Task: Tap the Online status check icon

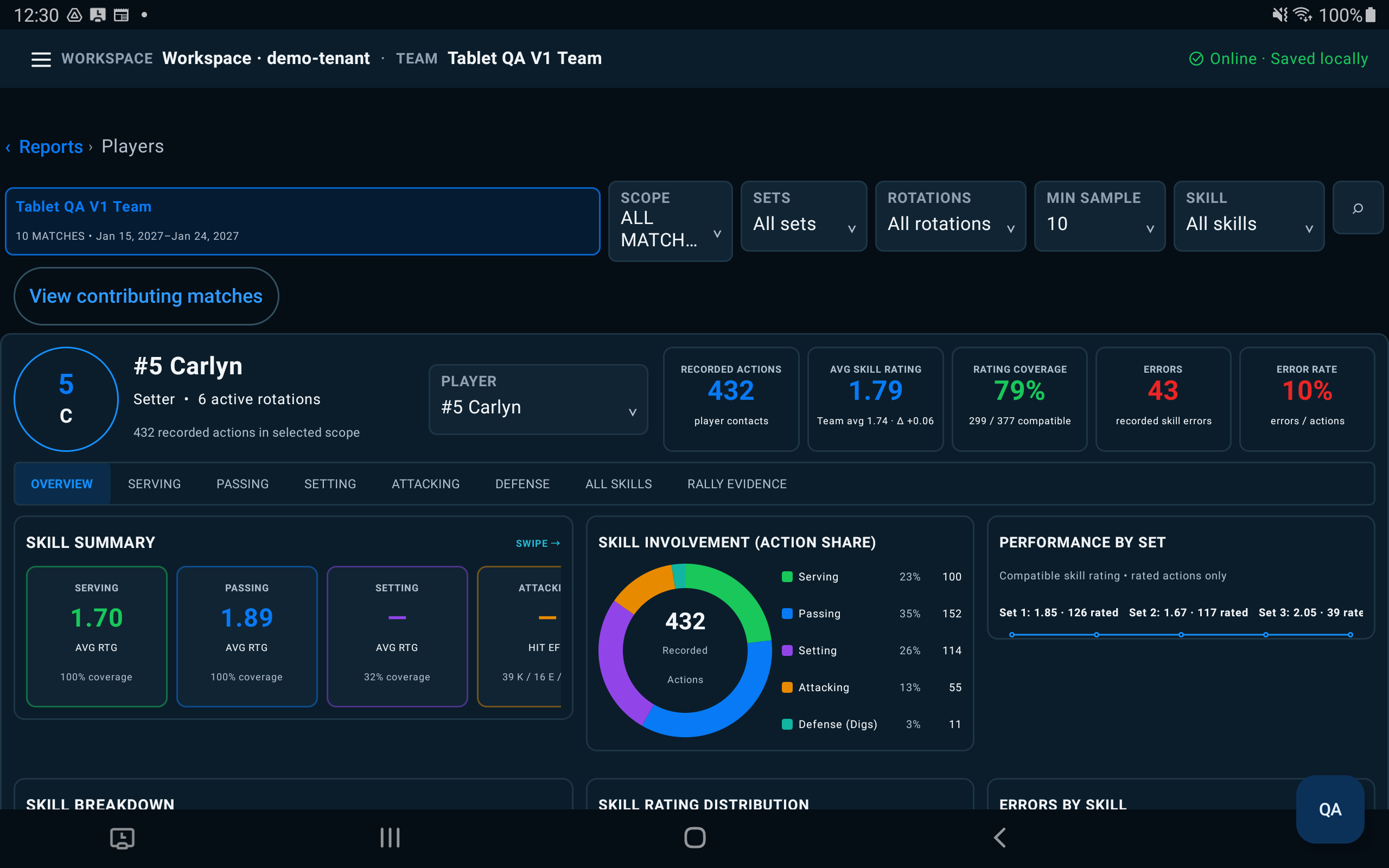Action: (x=1196, y=59)
